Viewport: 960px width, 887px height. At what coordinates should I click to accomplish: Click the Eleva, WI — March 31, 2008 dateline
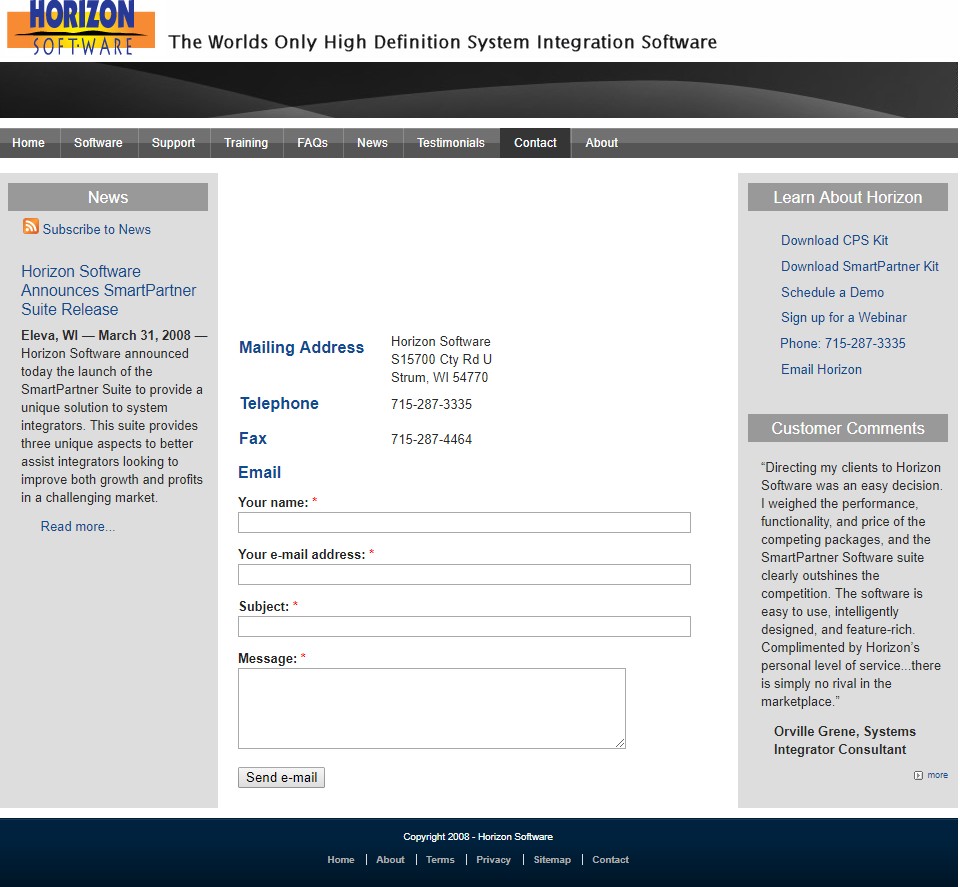(x=114, y=335)
